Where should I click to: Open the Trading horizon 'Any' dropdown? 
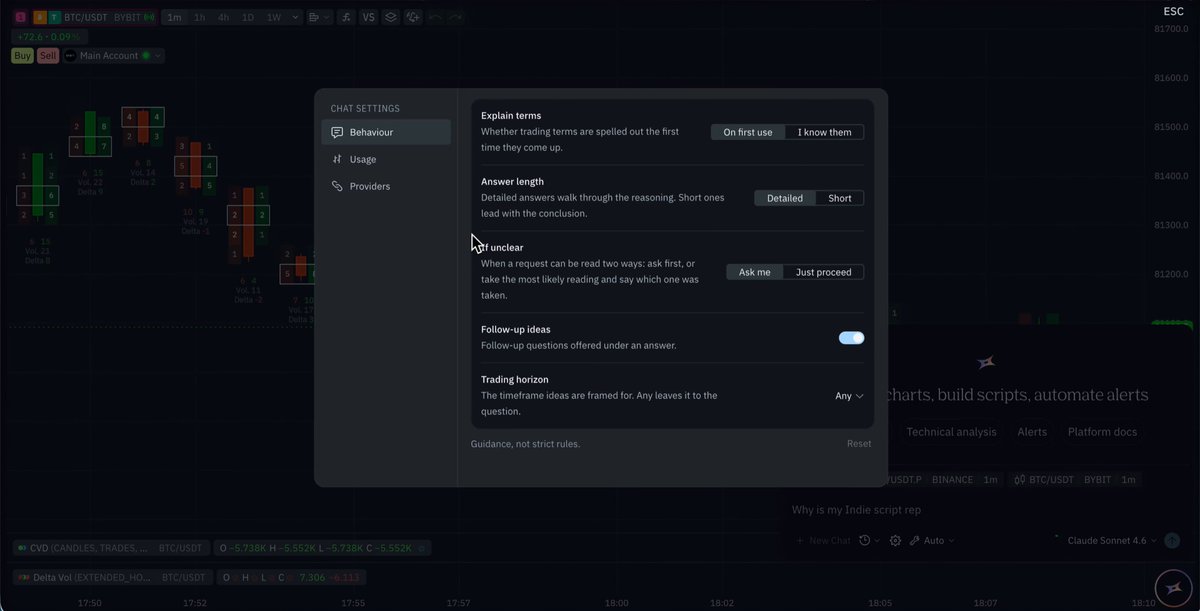coord(850,396)
